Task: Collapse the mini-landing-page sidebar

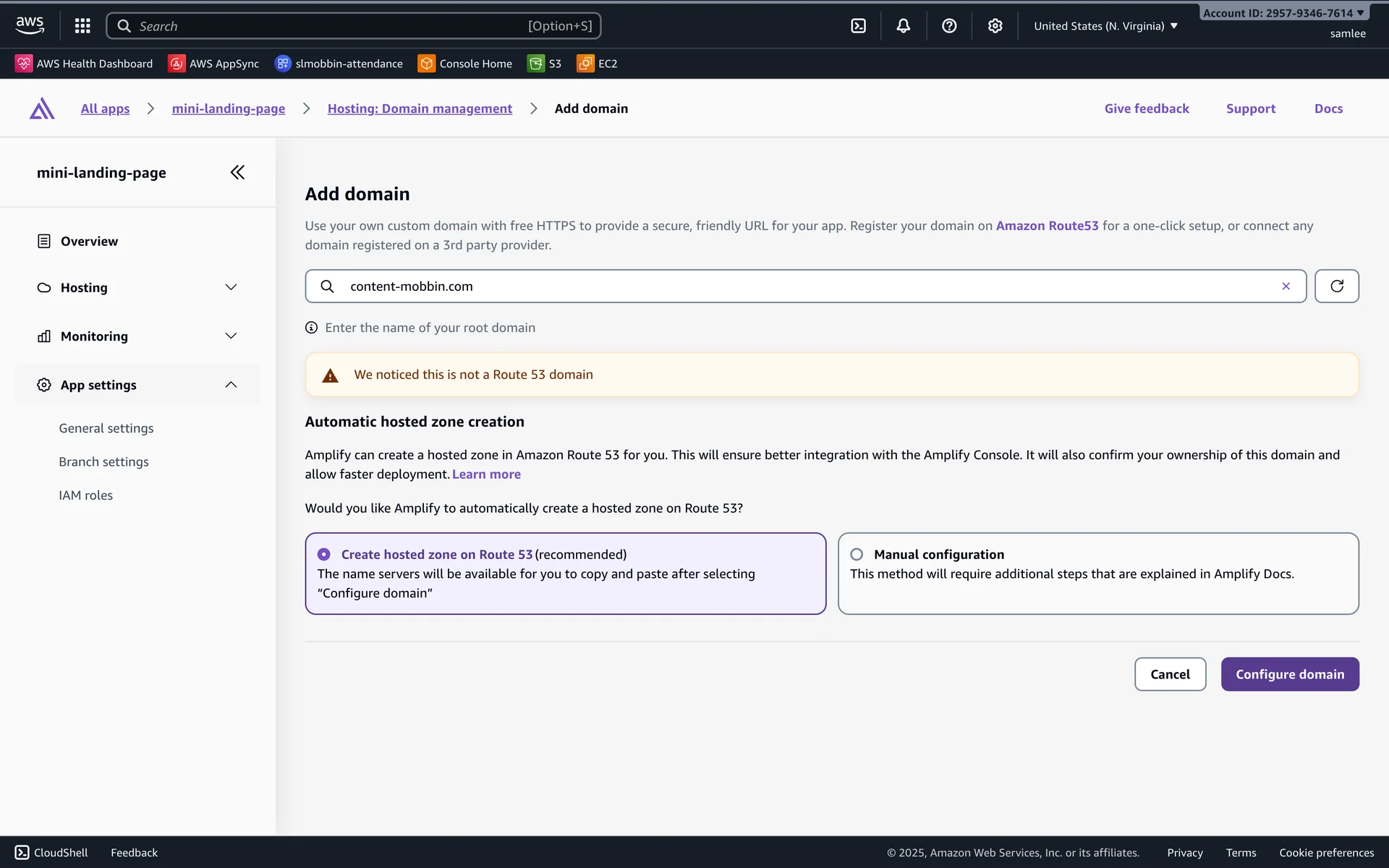Action: [237, 172]
